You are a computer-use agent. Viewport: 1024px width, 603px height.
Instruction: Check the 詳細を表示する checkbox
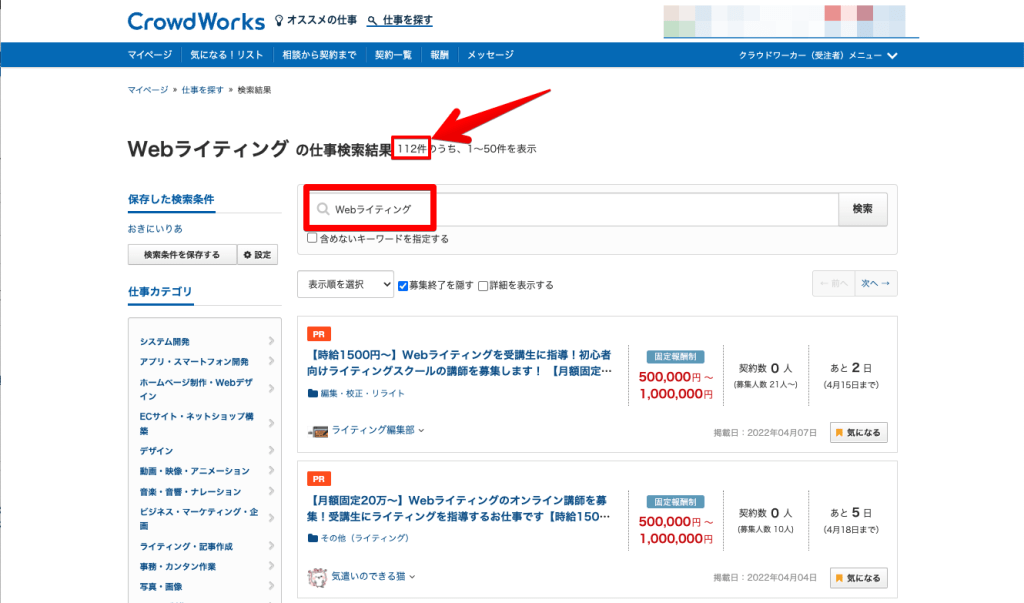484,284
